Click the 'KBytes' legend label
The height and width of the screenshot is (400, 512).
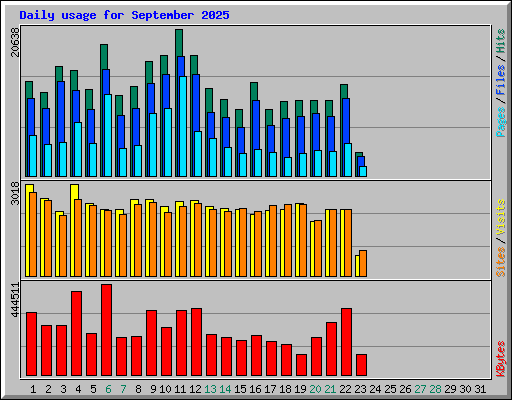tap(501, 359)
